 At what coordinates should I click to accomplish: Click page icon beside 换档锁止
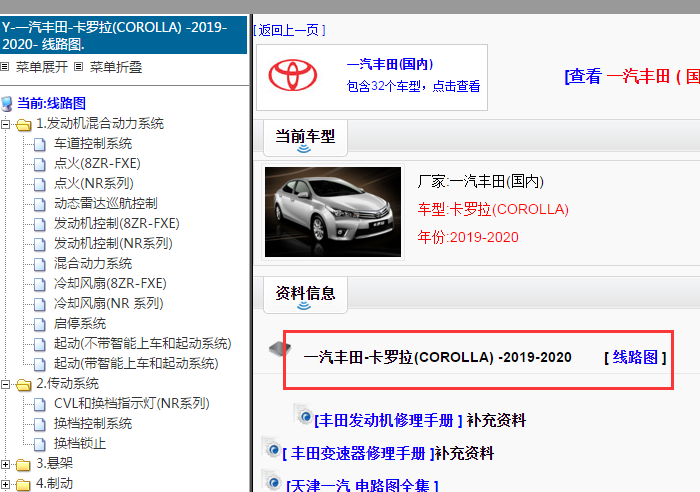(40, 445)
